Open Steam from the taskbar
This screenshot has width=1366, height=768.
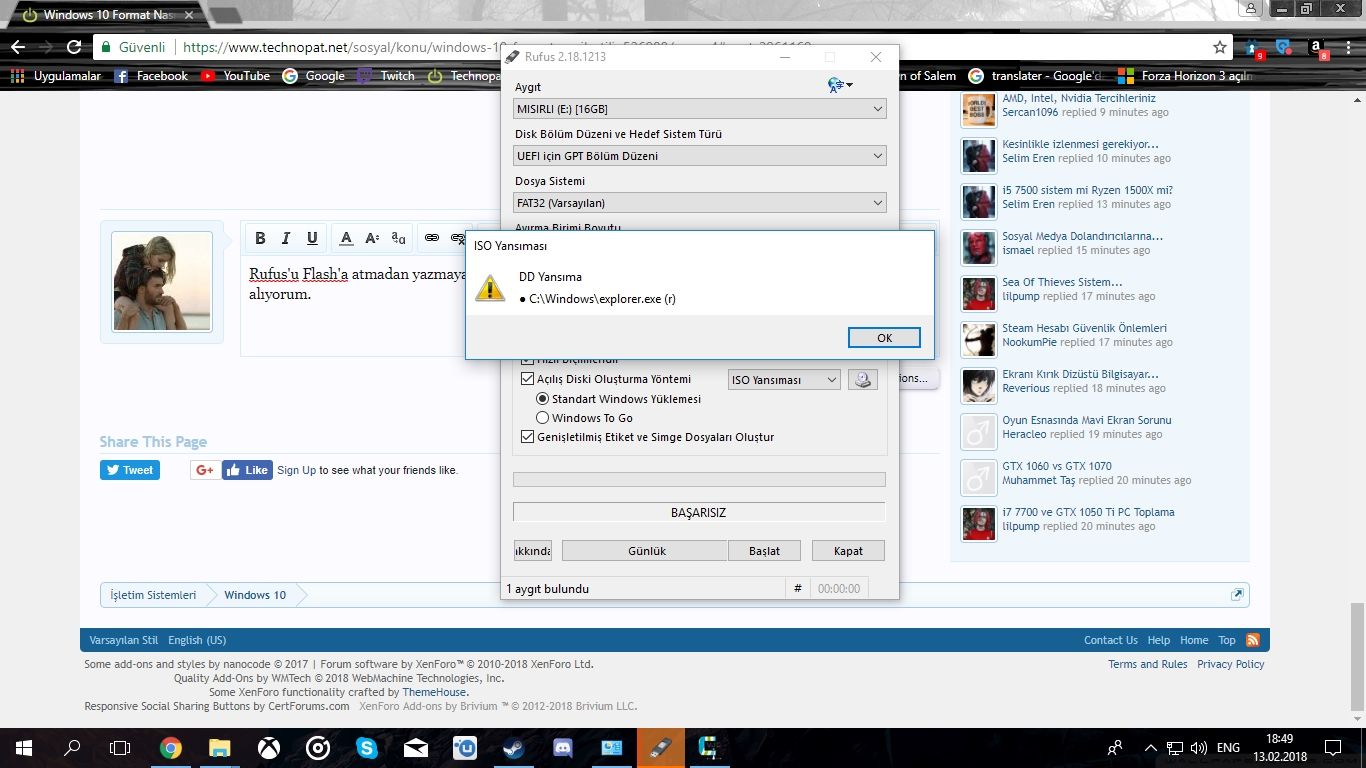514,748
